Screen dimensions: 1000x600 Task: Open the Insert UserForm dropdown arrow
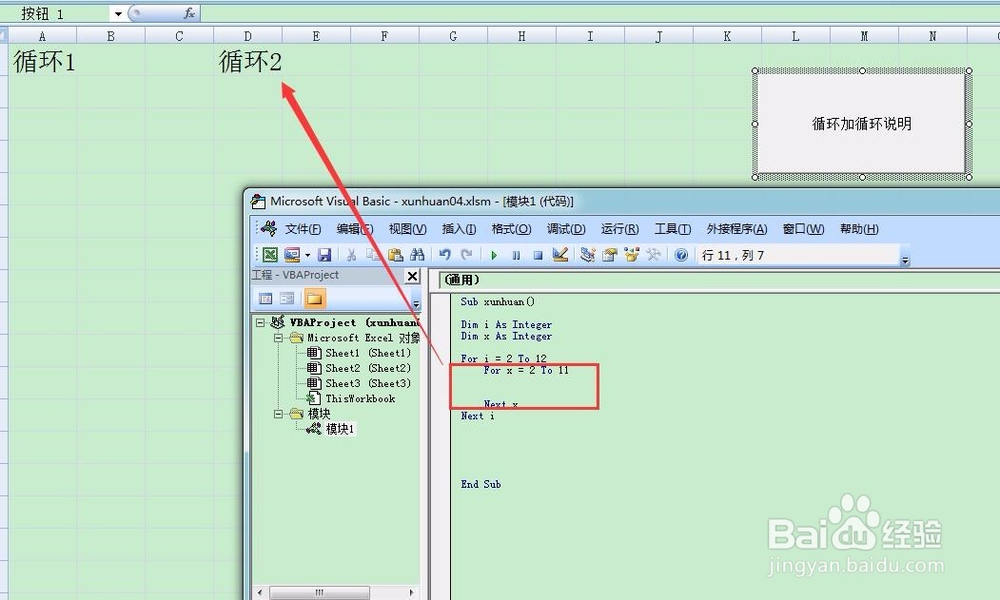click(308, 253)
